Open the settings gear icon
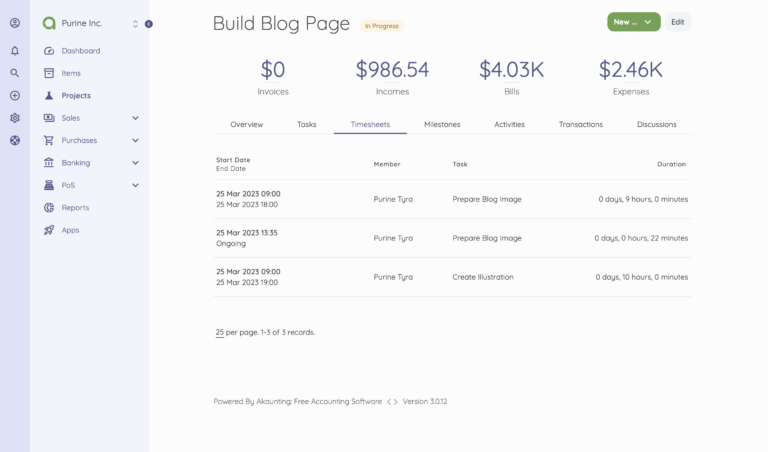The width and height of the screenshot is (768, 452). tap(15, 118)
